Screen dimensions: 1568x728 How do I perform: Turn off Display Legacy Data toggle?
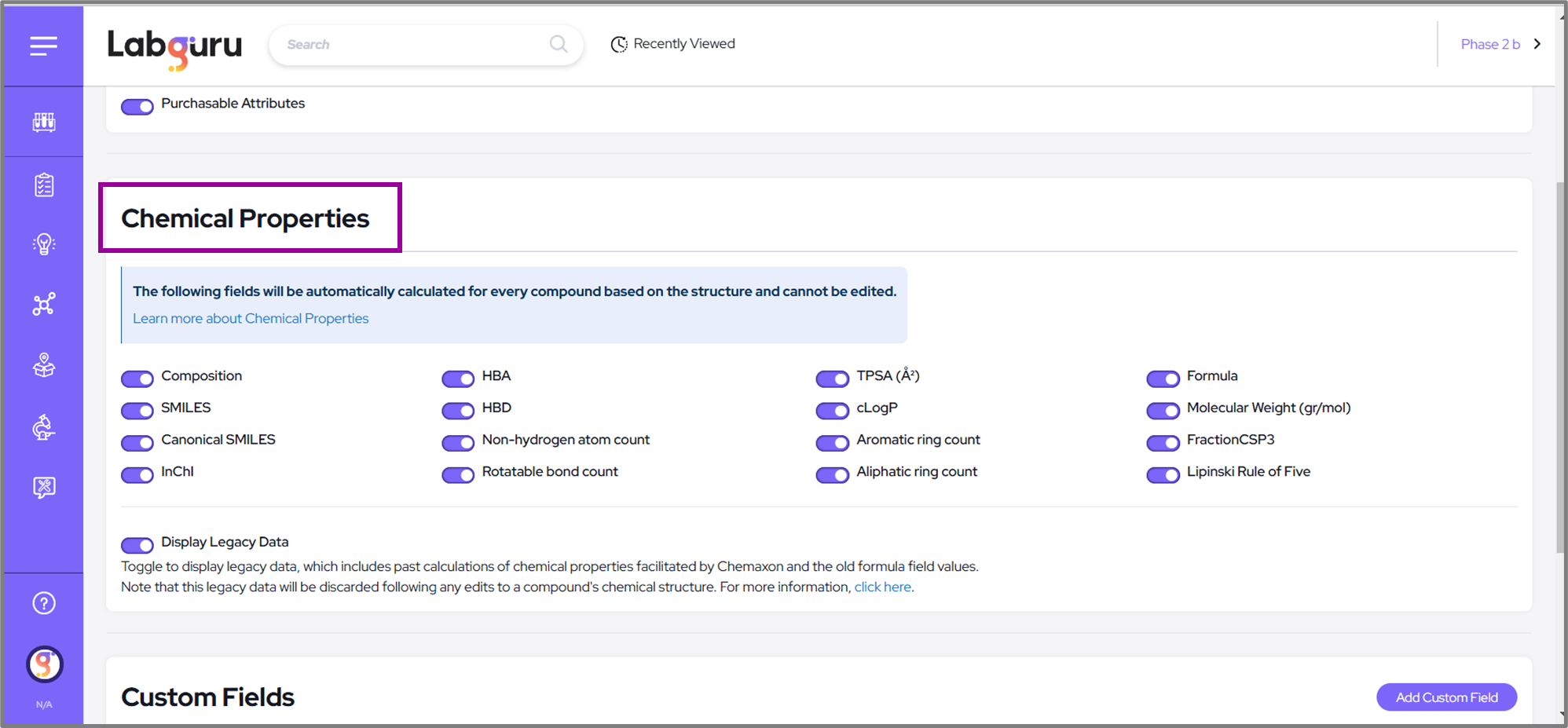137,545
